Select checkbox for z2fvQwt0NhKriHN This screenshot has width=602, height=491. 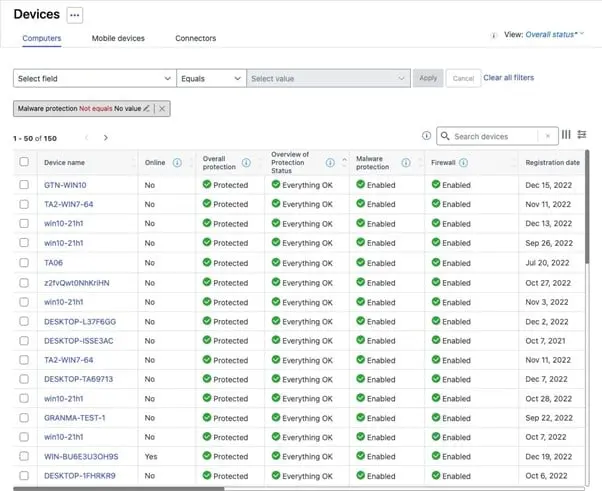pyautogui.click(x=24, y=283)
